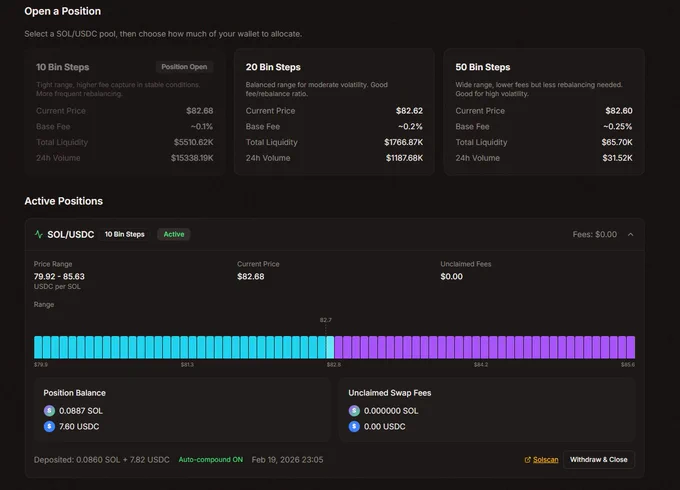This screenshot has height=490, width=680.
Task: Click Unclaimed Fees $0.00 value
Action: (451, 276)
